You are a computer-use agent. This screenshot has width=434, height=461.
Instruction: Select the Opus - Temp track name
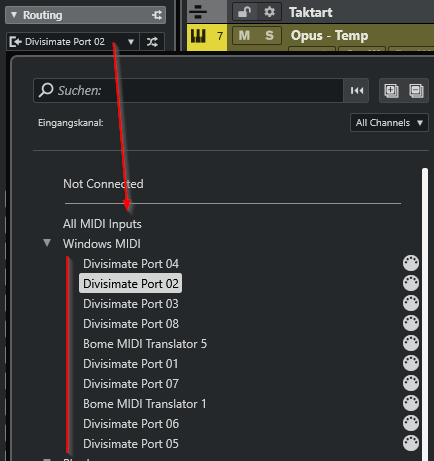click(329, 35)
